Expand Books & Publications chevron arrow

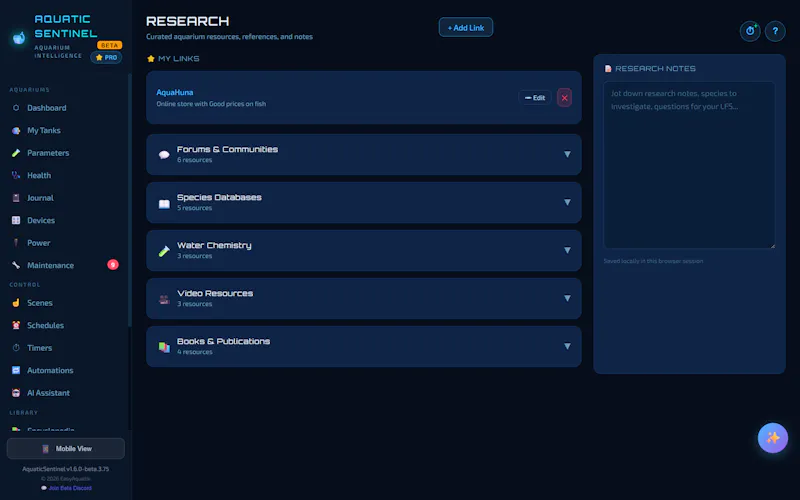[567, 346]
